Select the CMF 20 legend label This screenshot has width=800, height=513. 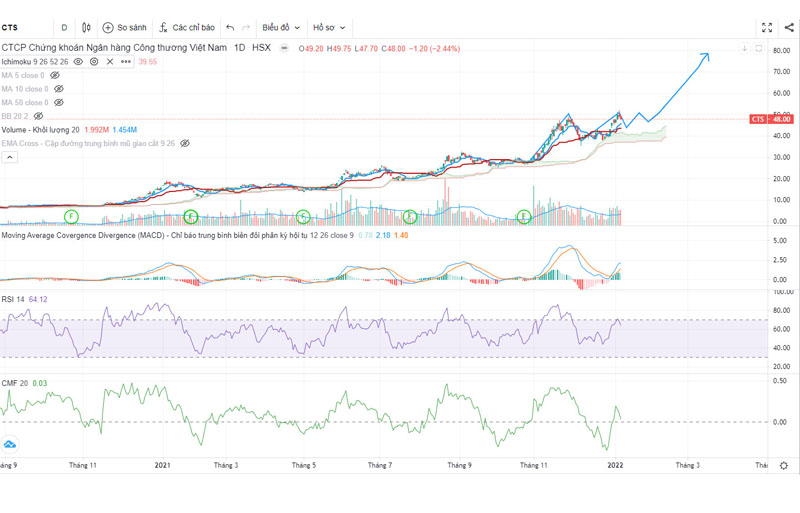[x=15, y=383]
